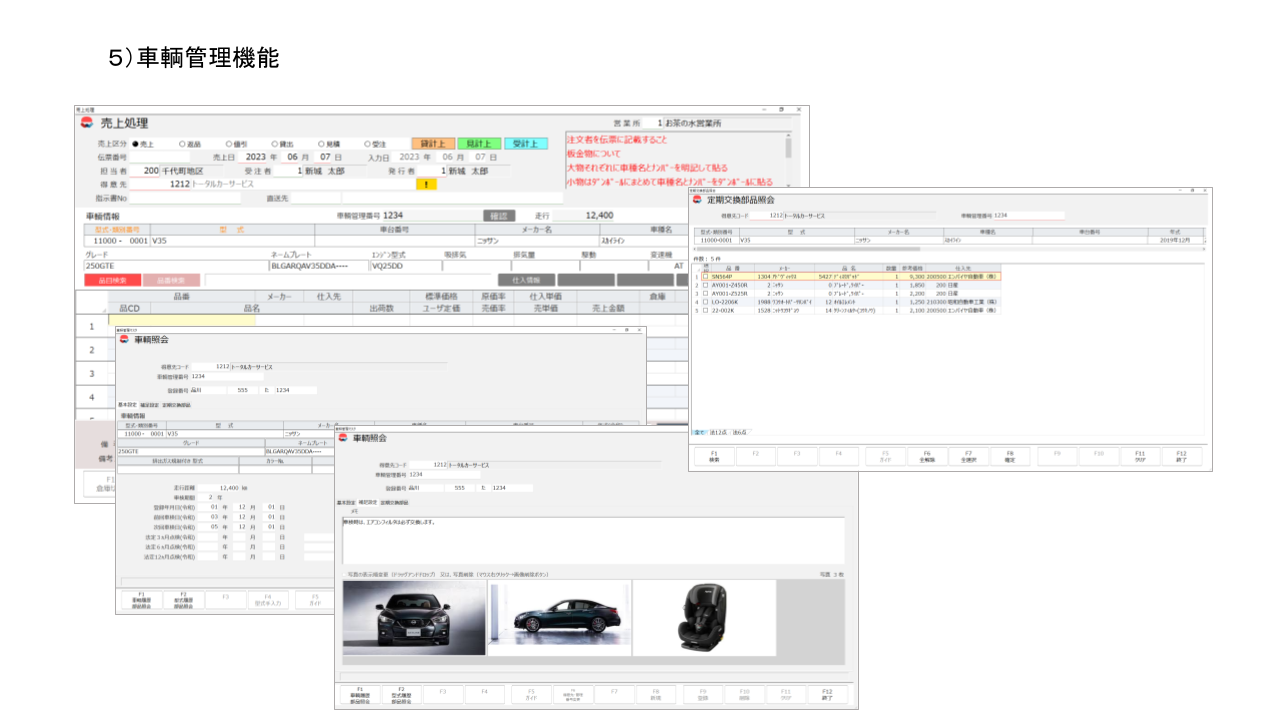Switch to the 法12点 tab
This screenshot has height=720, width=1280.
[718, 432]
